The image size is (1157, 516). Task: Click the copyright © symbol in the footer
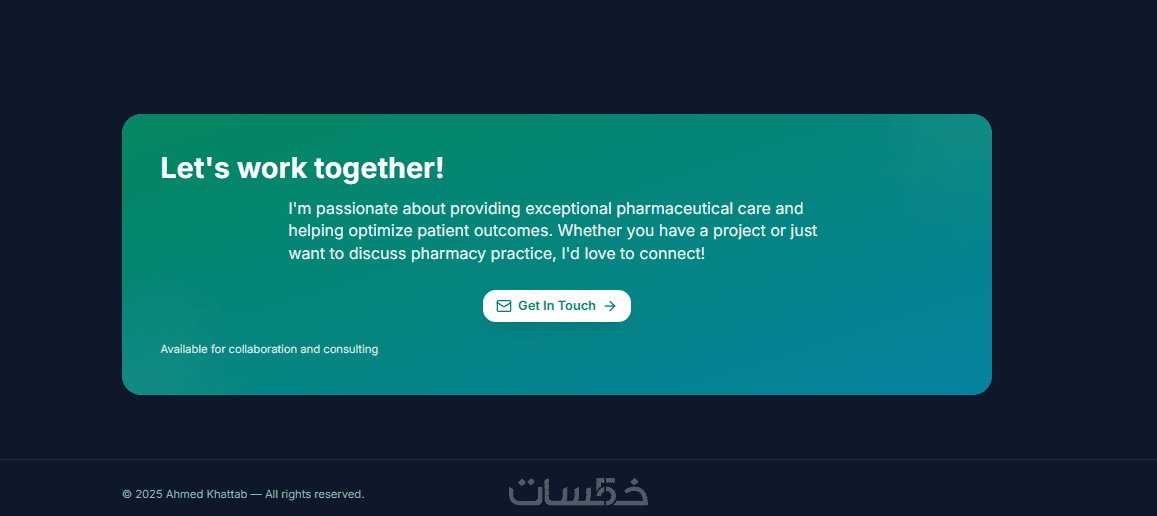pos(127,494)
